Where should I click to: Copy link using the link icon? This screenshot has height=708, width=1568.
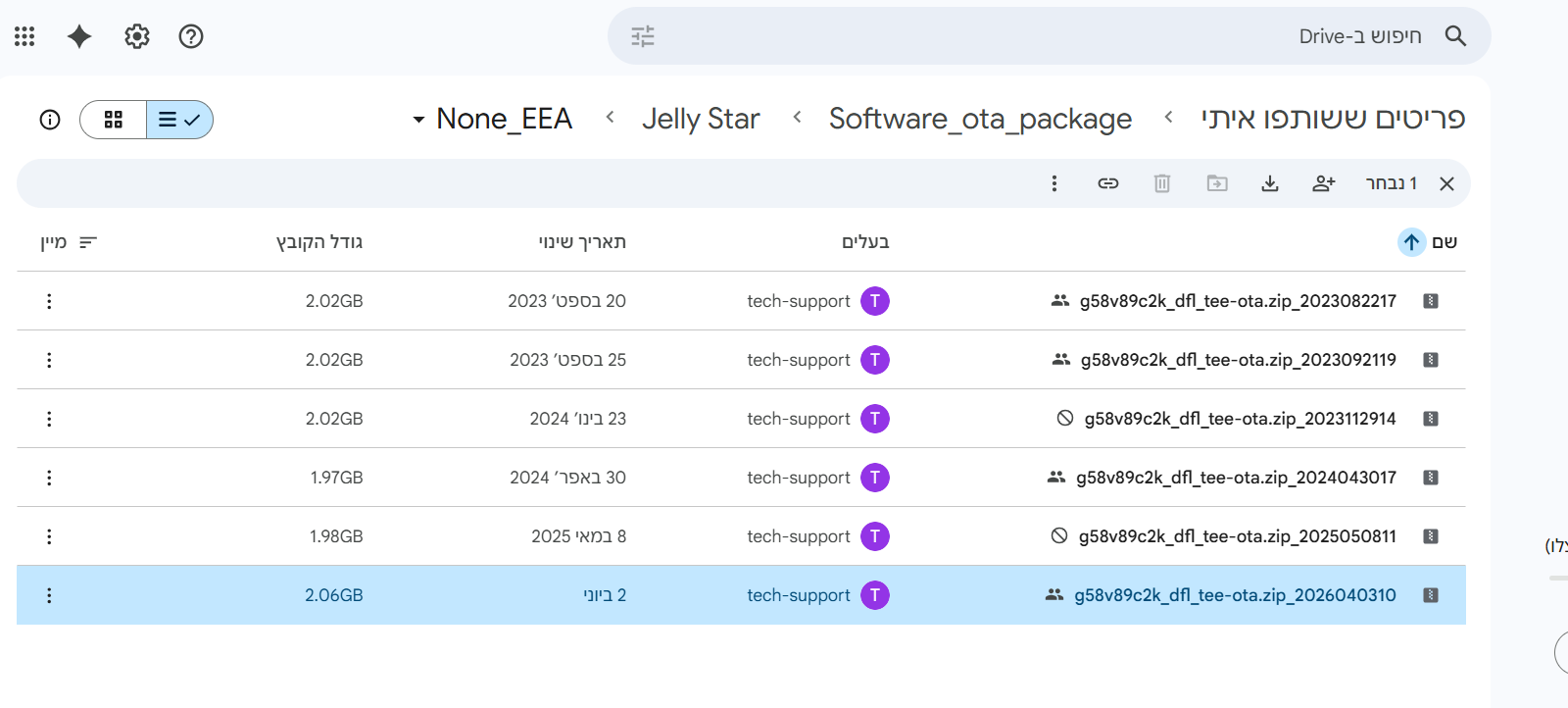(1108, 183)
